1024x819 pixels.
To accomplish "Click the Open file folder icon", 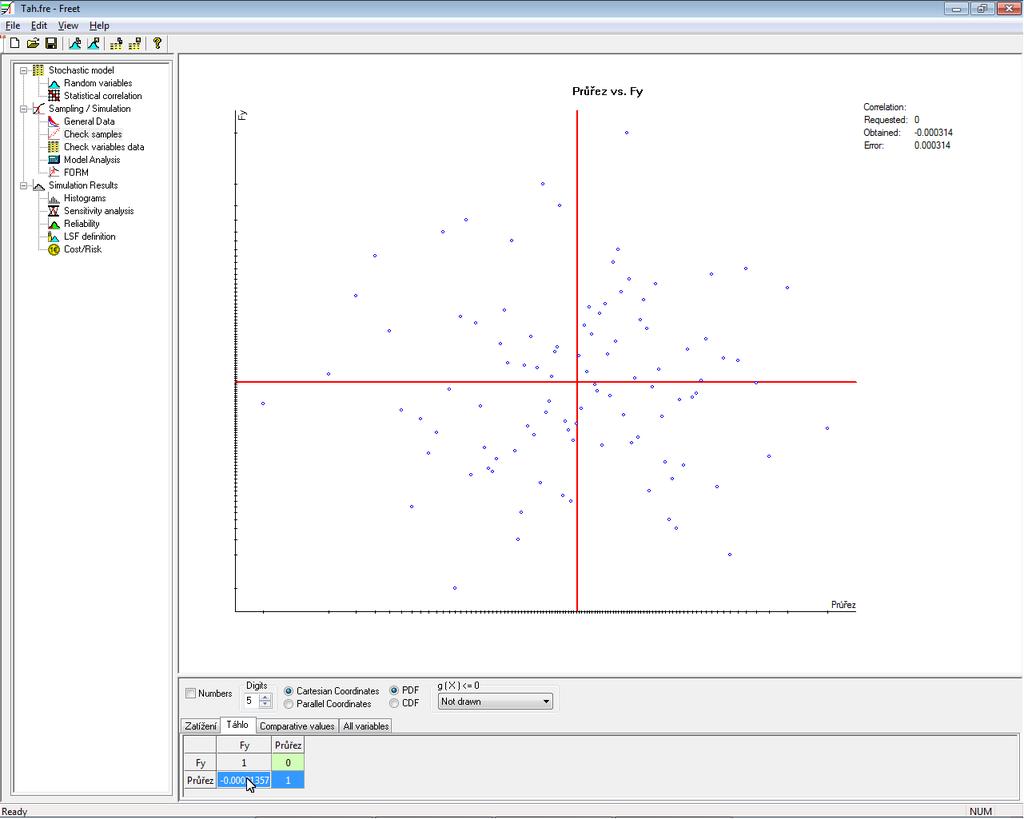I will 33,44.
